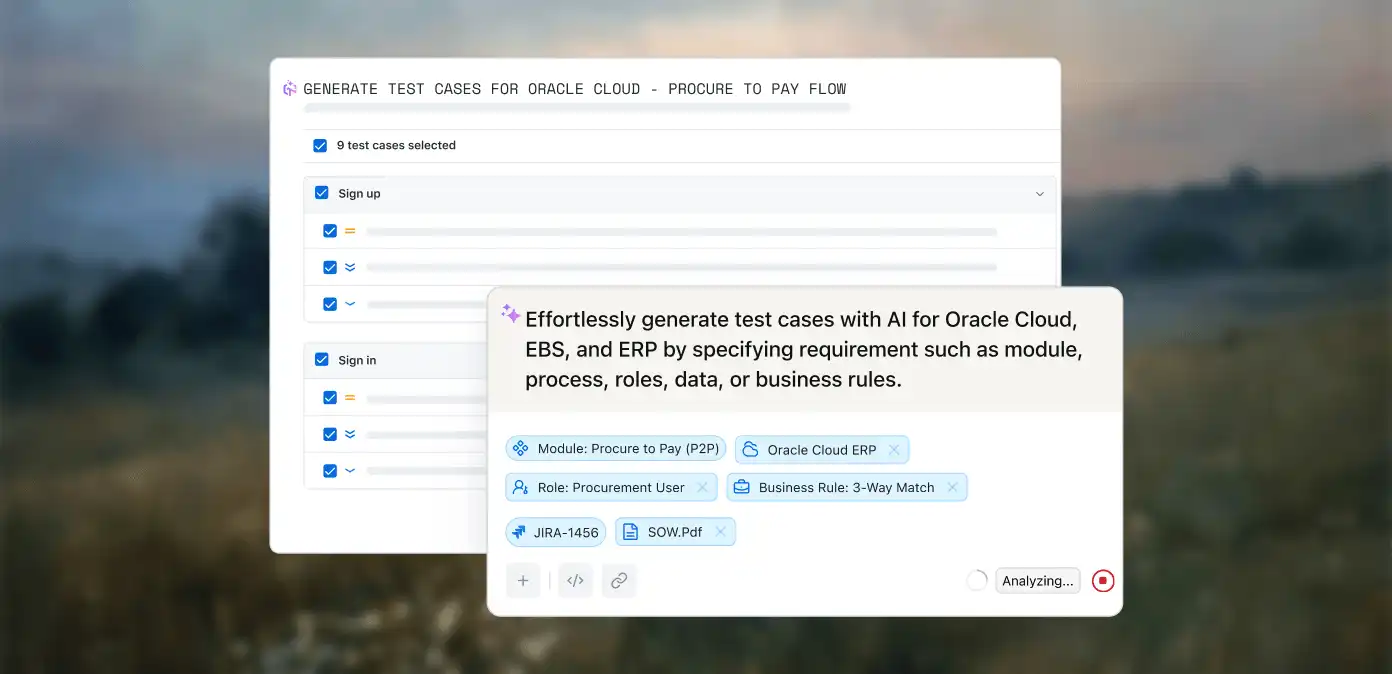This screenshot has width=1392, height=674.
Task: Toggle the third checkbox under Sign in
Action: (330, 471)
